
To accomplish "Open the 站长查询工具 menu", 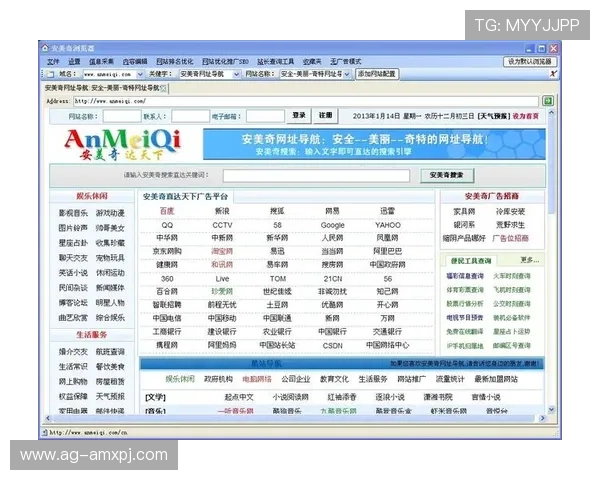I will (x=276, y=61).
